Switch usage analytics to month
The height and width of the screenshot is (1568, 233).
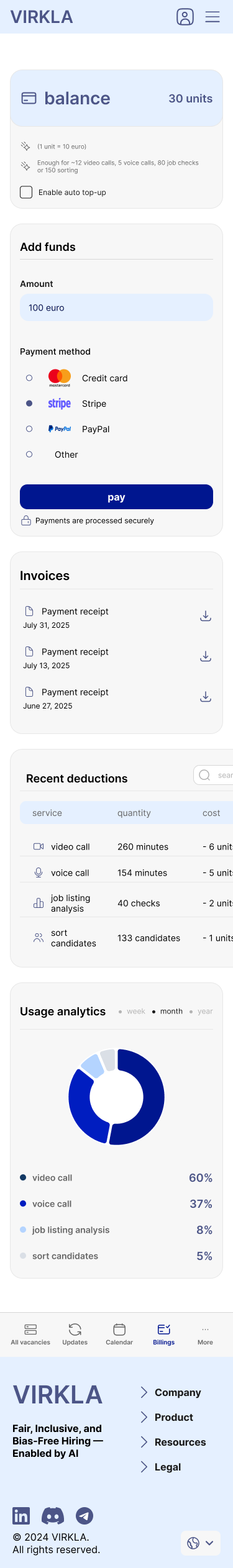click(x=168, y=1012)
